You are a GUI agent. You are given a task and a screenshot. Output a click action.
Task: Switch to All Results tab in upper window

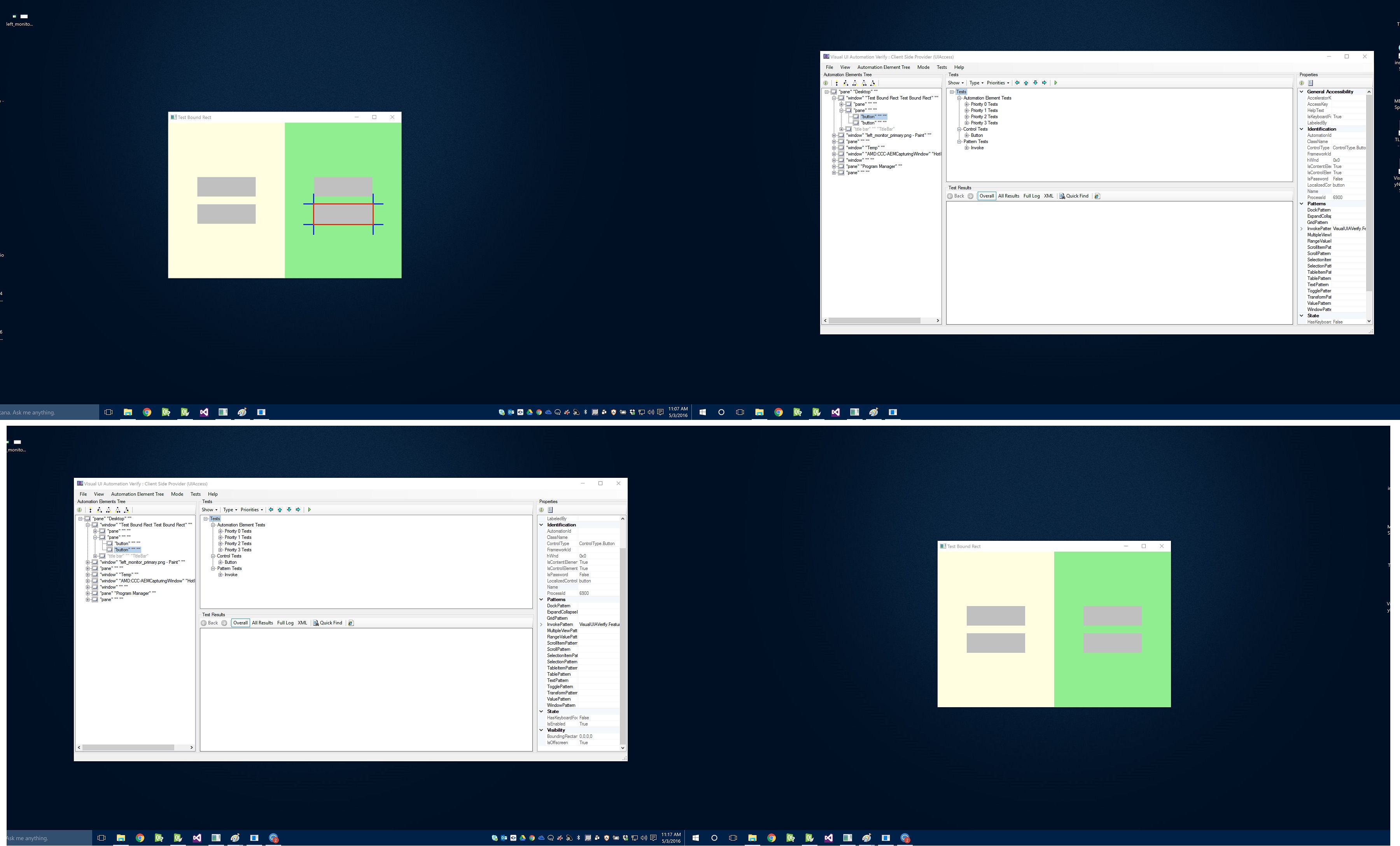point(1008,196)
